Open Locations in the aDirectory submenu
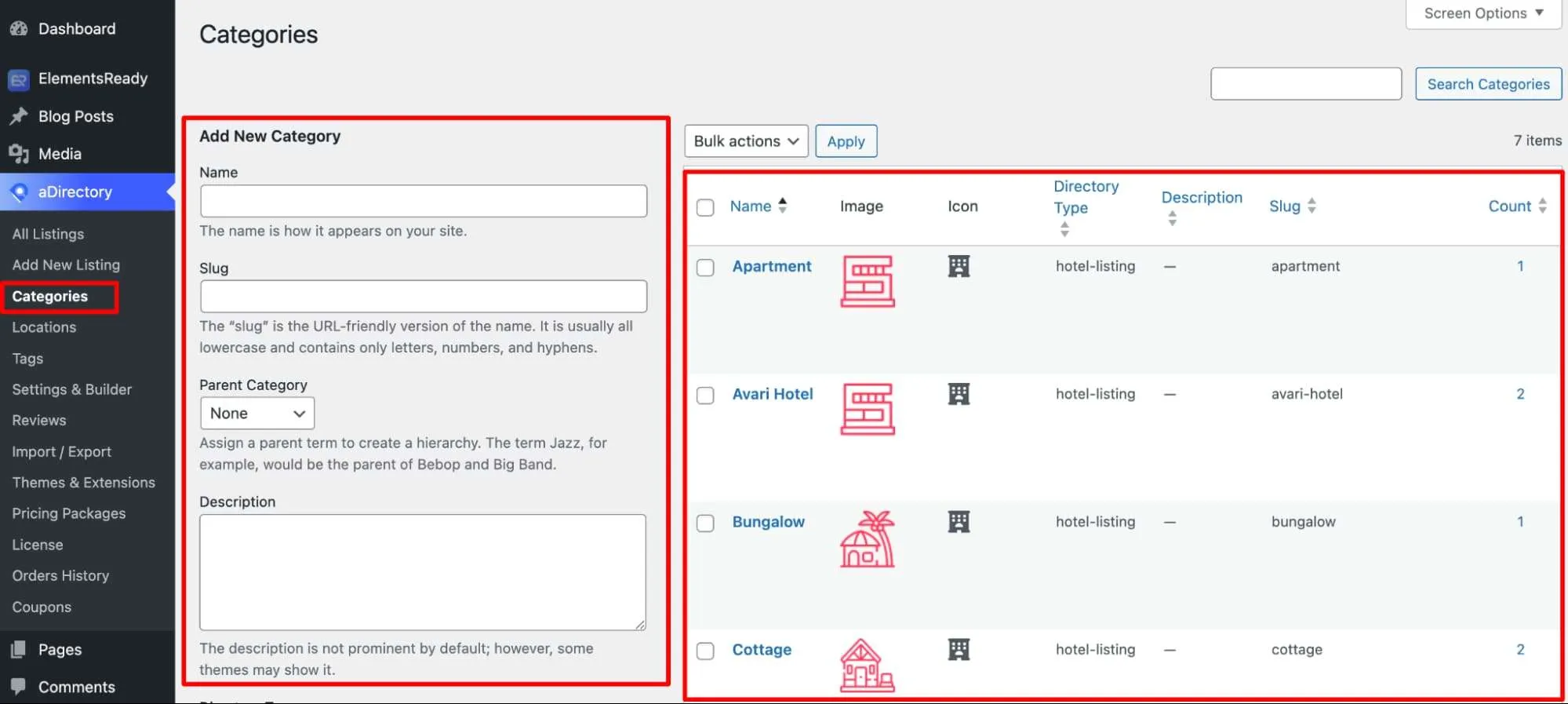The height and width of the screenshot is (704, 1568). pyautogui.click(x=44, y=327)
